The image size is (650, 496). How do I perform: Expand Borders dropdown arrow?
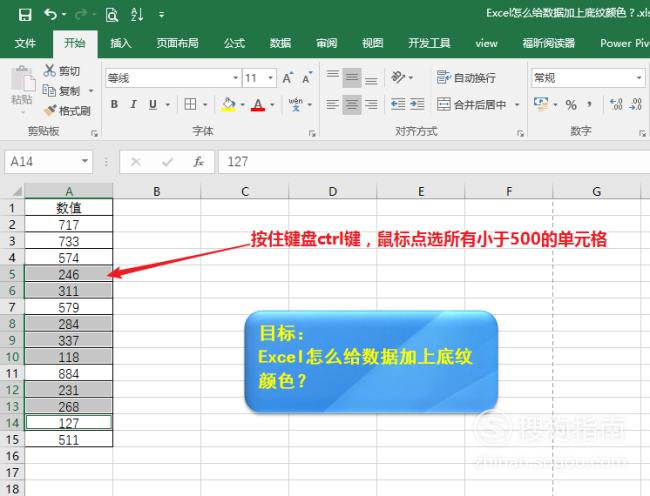coord(205,105)
